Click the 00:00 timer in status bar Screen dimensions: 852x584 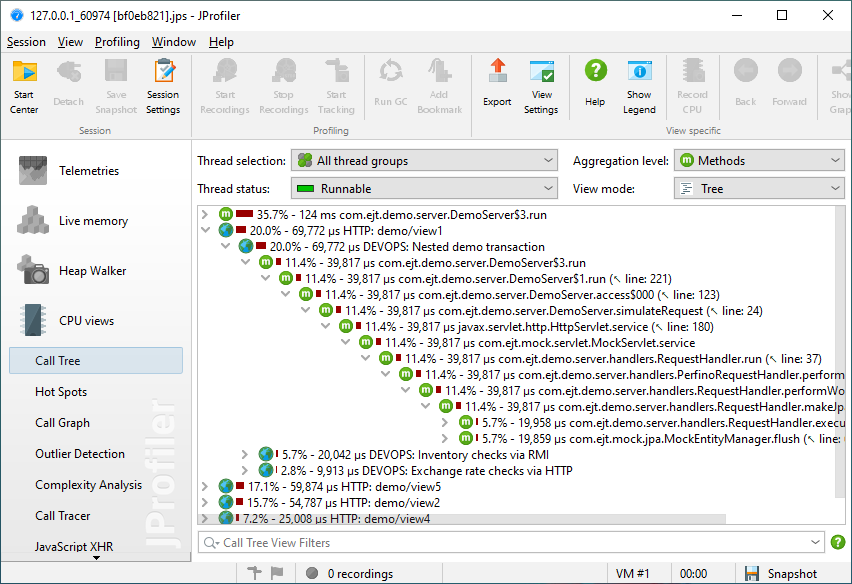(693, 574)
